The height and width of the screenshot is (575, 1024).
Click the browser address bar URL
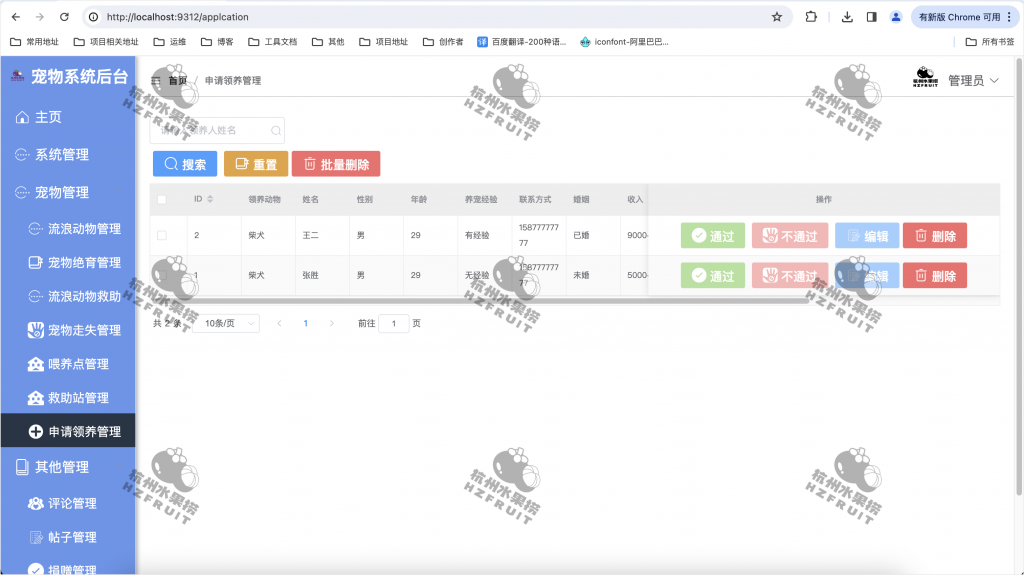click(x=178, y=17)
